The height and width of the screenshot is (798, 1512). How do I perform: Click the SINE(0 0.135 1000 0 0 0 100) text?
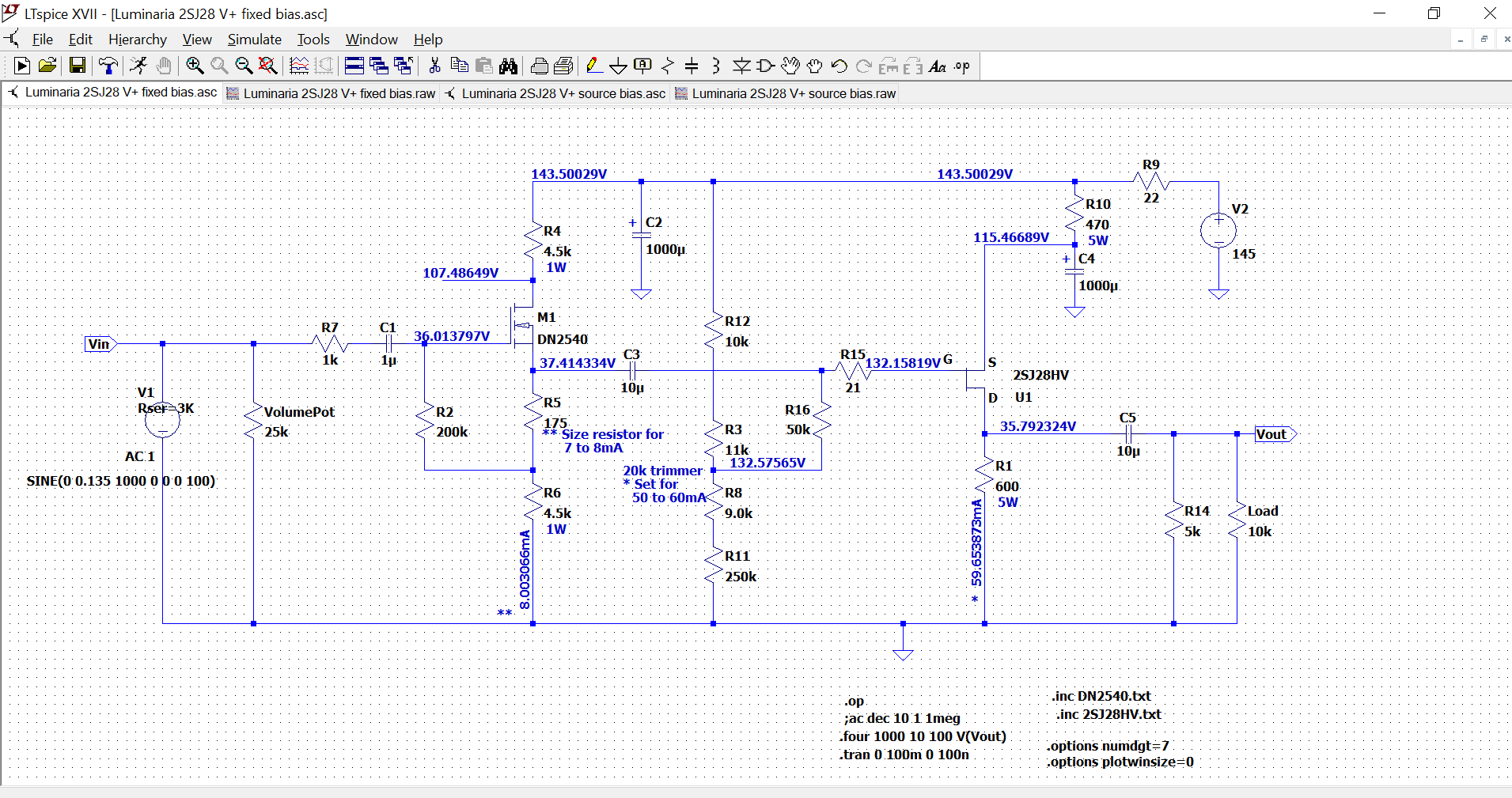121,481
